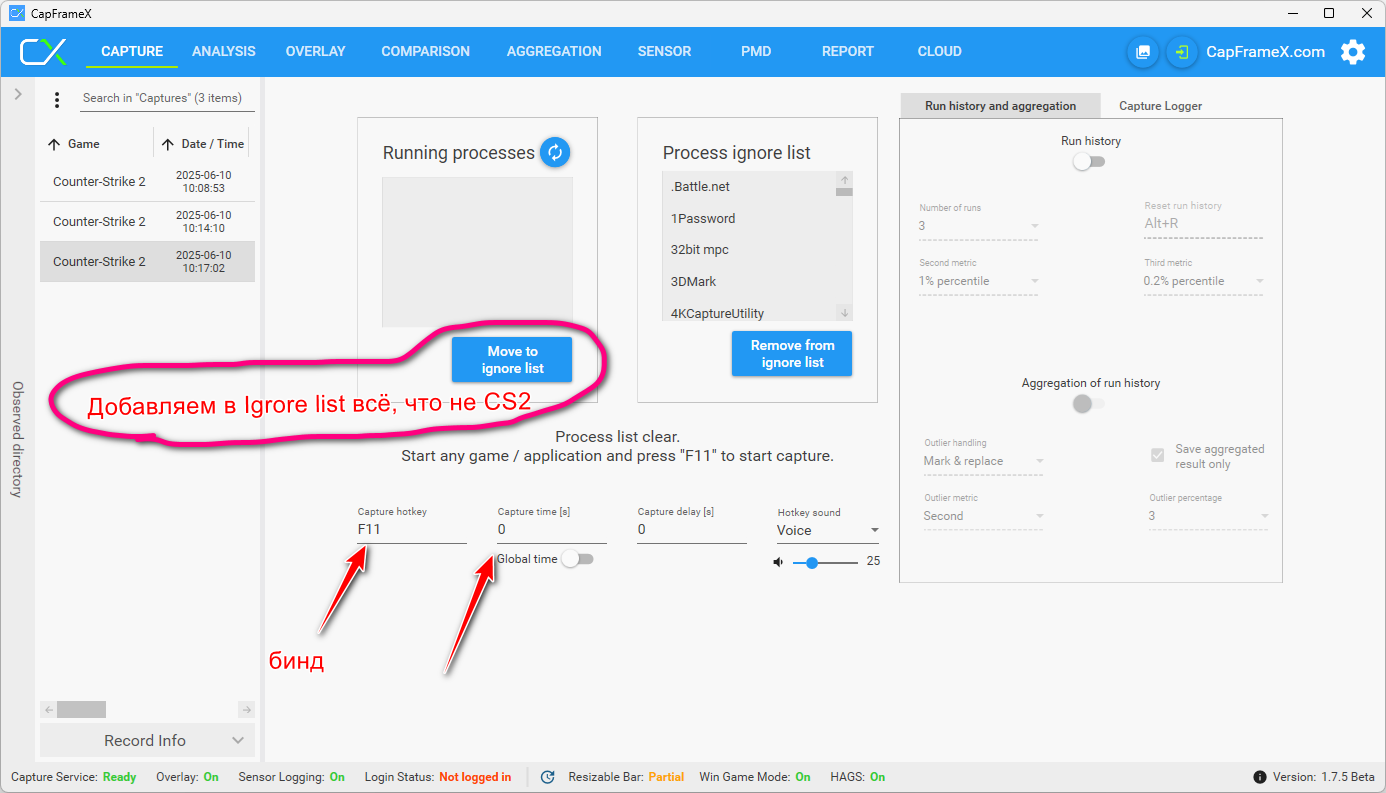Select the Capture Logger tab
This screenshot has height=793, width=1386.
coord(1160,106)
